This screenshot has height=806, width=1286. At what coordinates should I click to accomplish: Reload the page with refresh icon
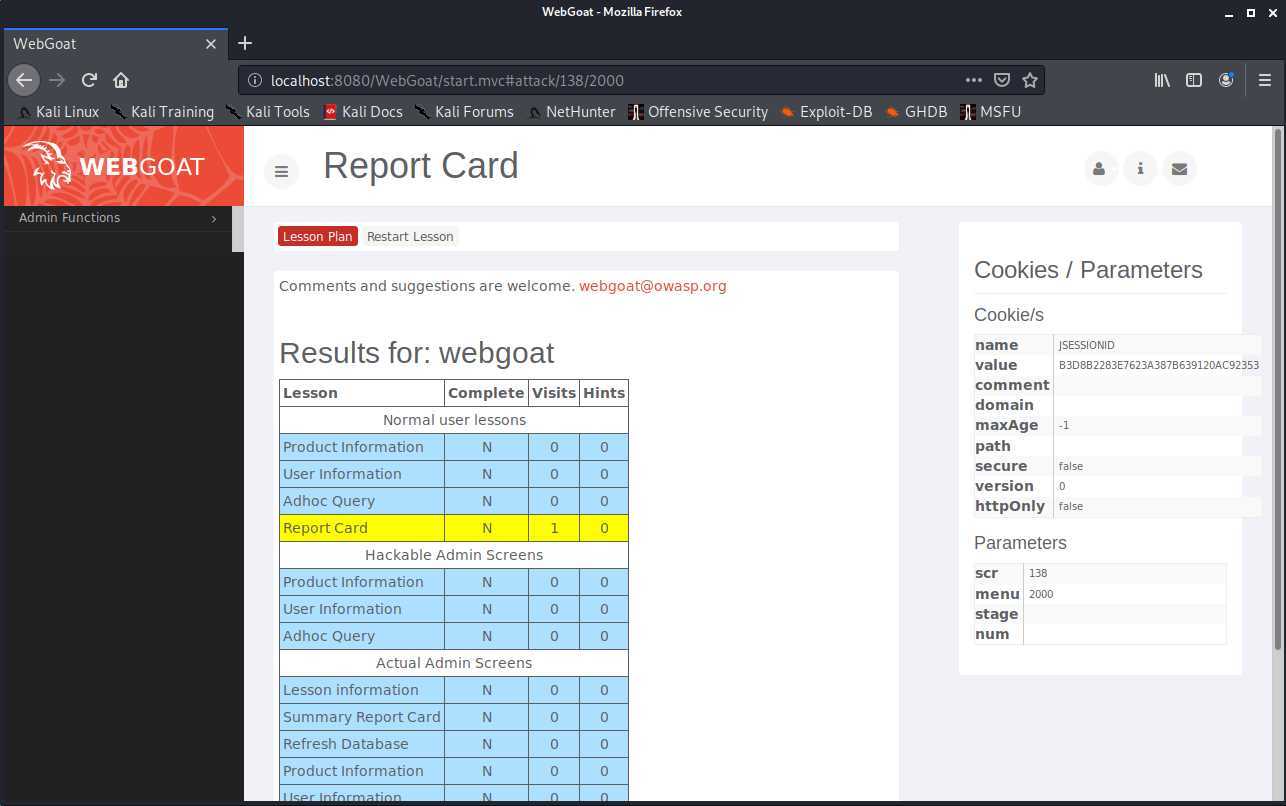(89, 80)
